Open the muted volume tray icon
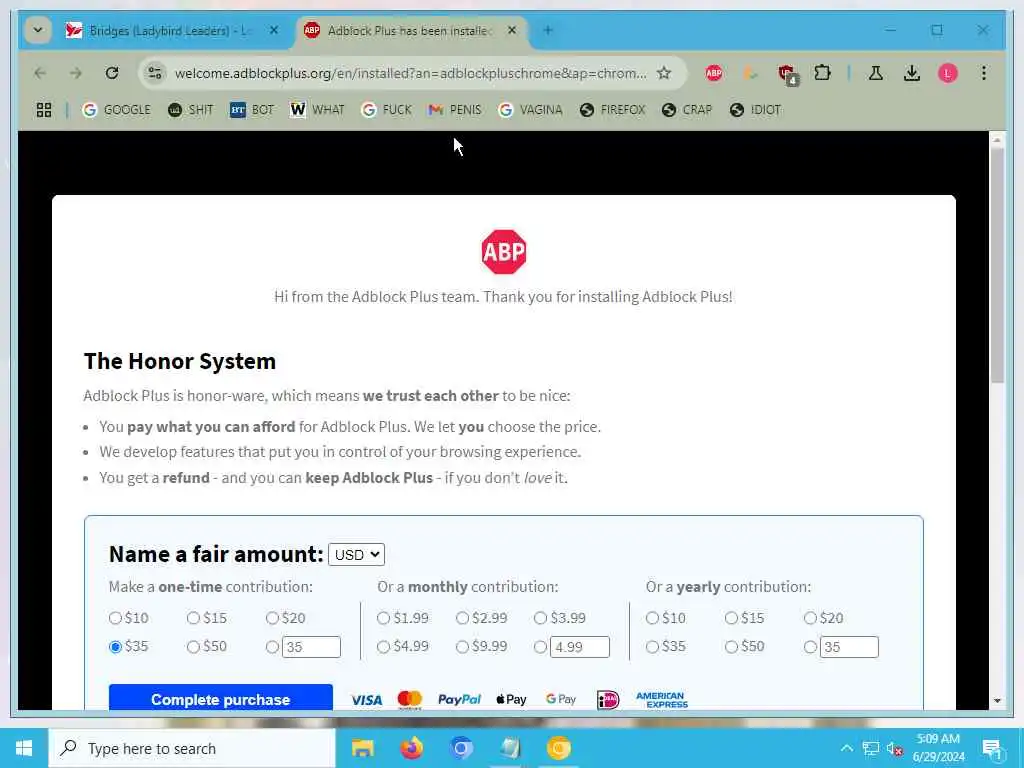Viewport: 1024px width, 768px height. tap(894, 748)
